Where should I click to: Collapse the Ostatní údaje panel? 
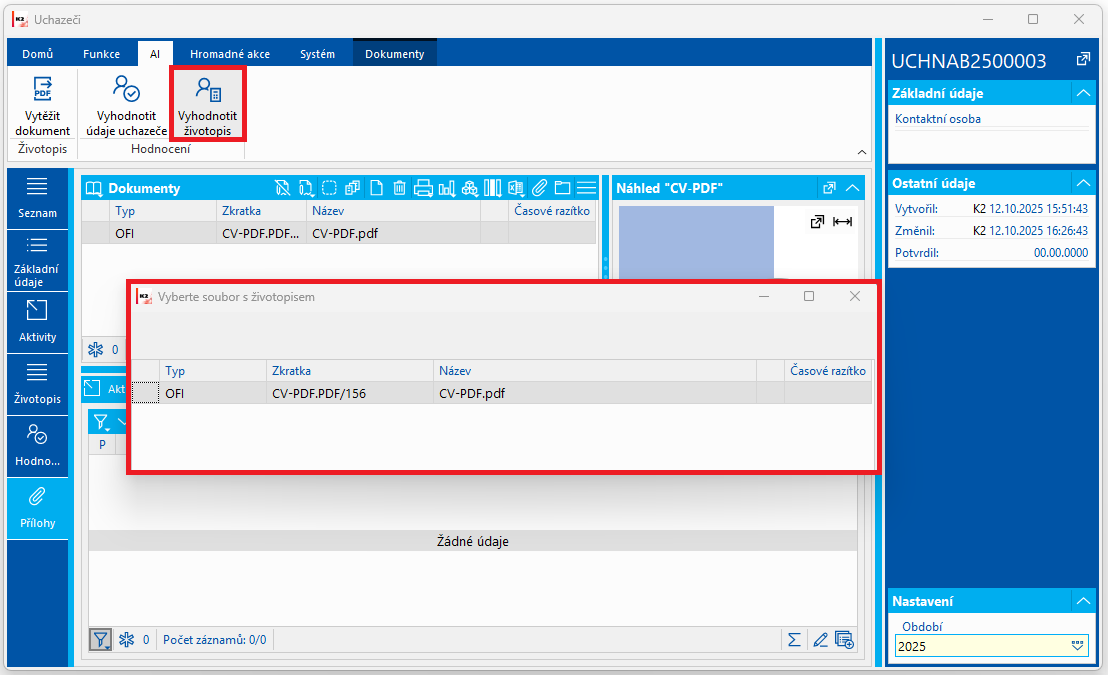tap(1083, 183)
